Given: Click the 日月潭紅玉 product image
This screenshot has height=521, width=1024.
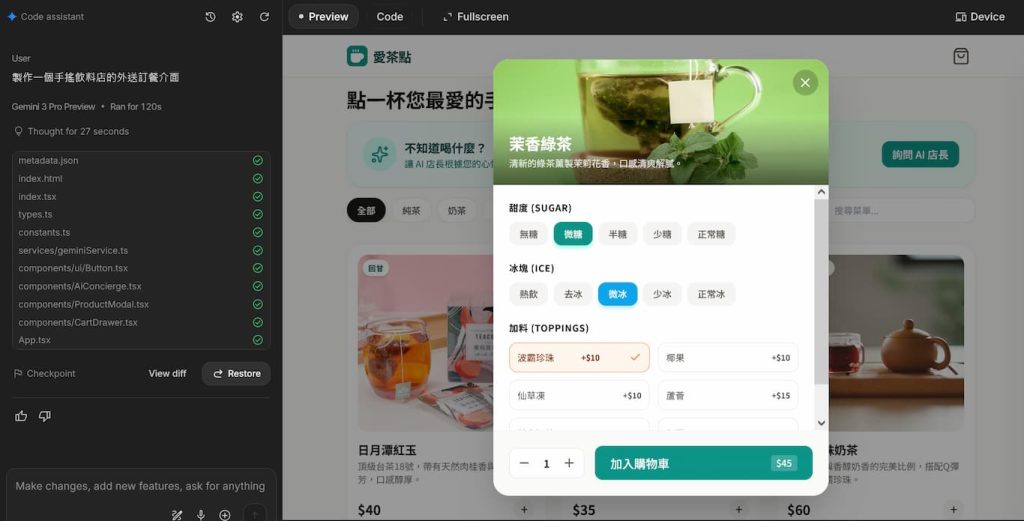Looking at the screenshot, I should pyautogui.click(x=424, y=343).
